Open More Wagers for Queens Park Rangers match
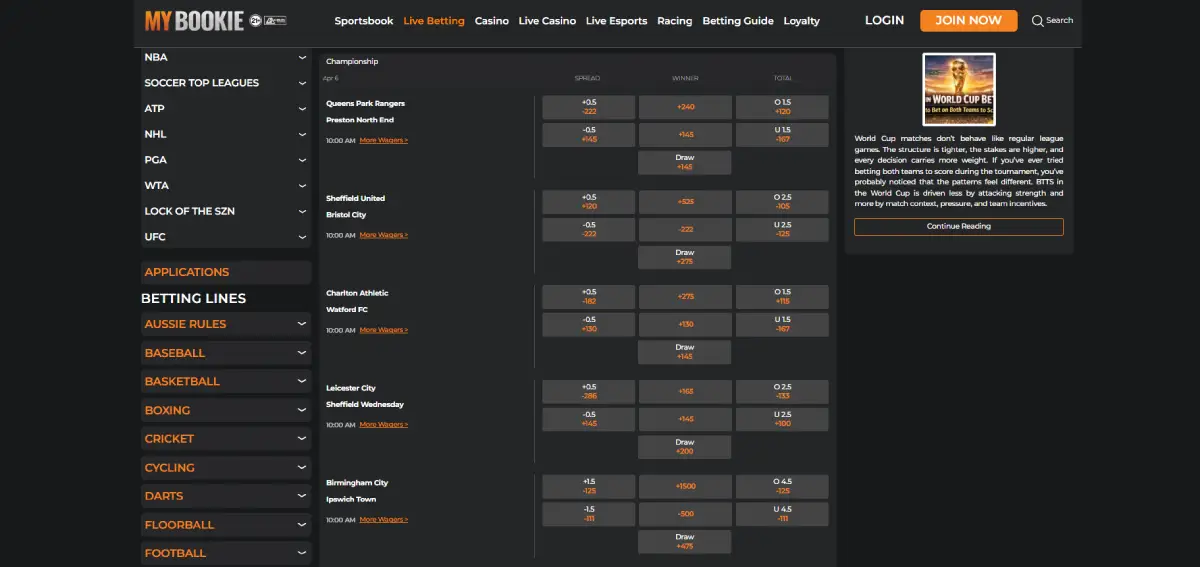This screenshot has width=1200, height=567. pos(384,141)
